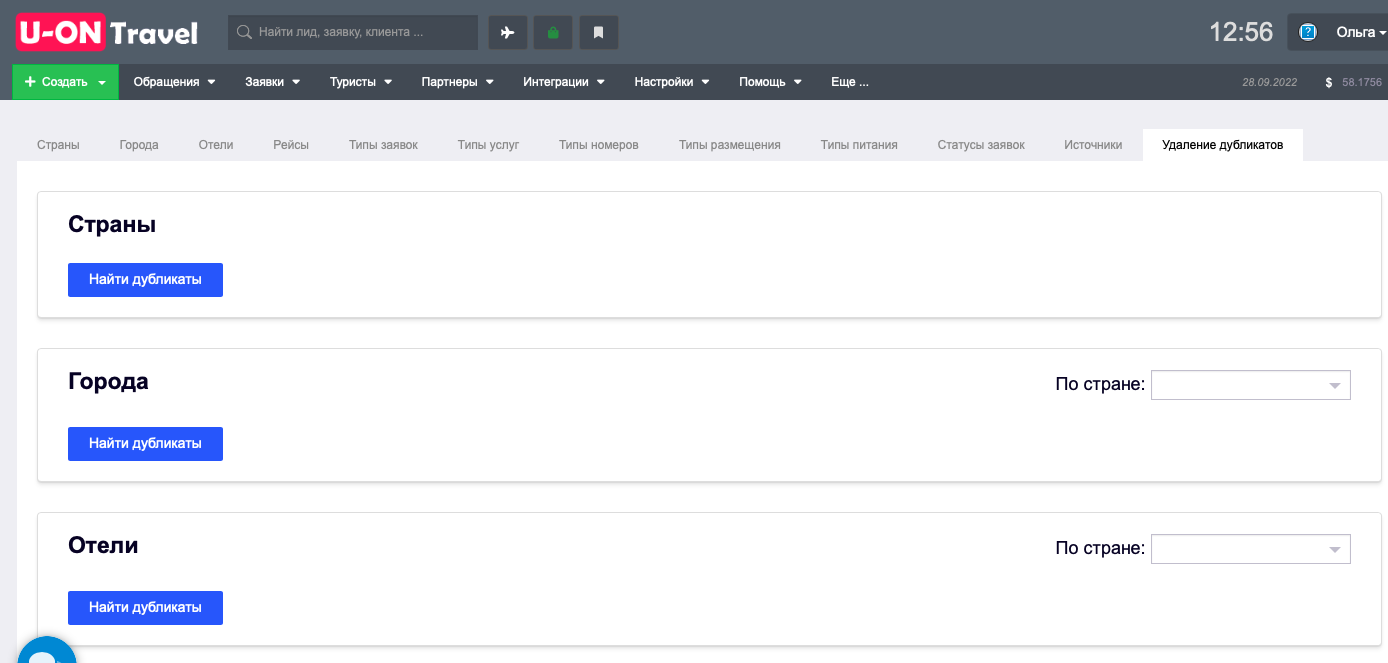Find duplicates in the Страны section
The height and width of the screenshot is (663, 1388).
(145, 280)
